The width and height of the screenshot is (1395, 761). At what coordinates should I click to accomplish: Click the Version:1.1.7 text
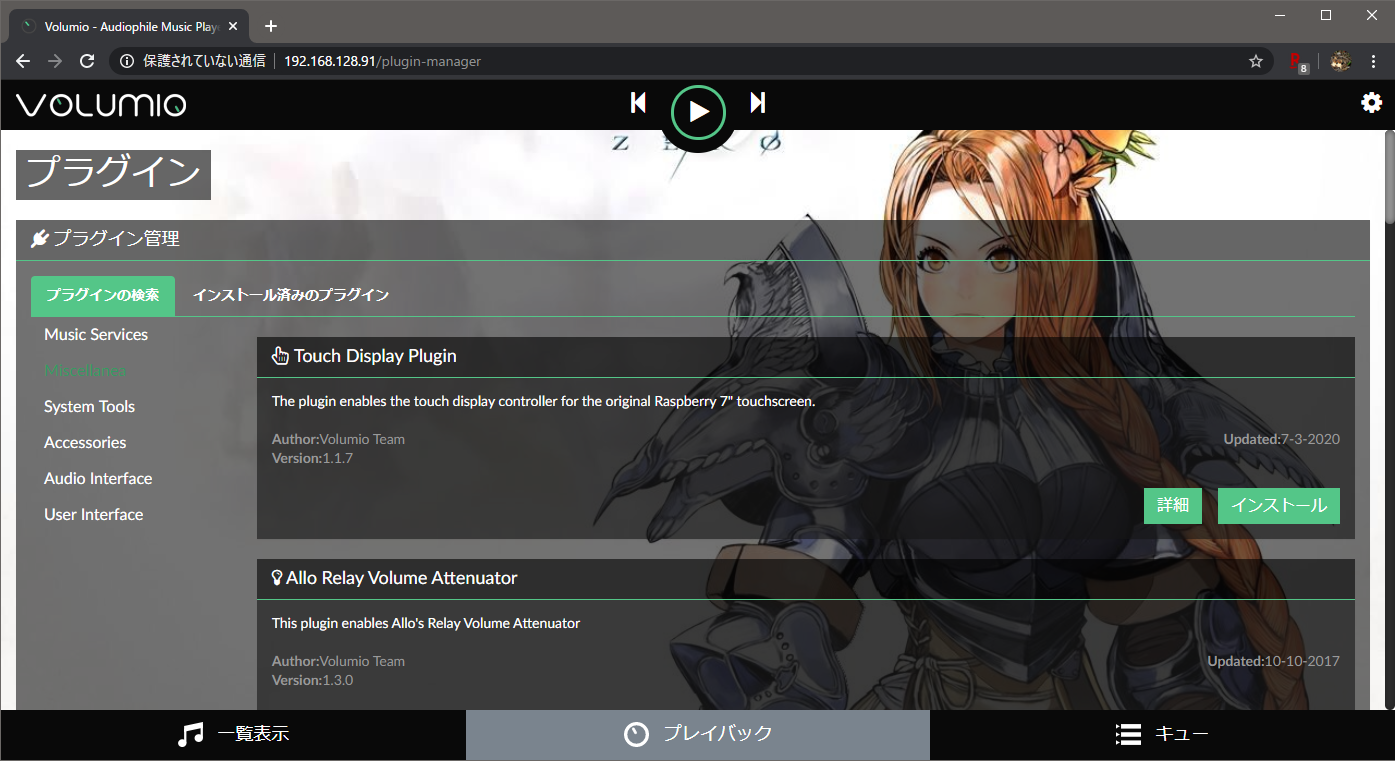point(312,458)
